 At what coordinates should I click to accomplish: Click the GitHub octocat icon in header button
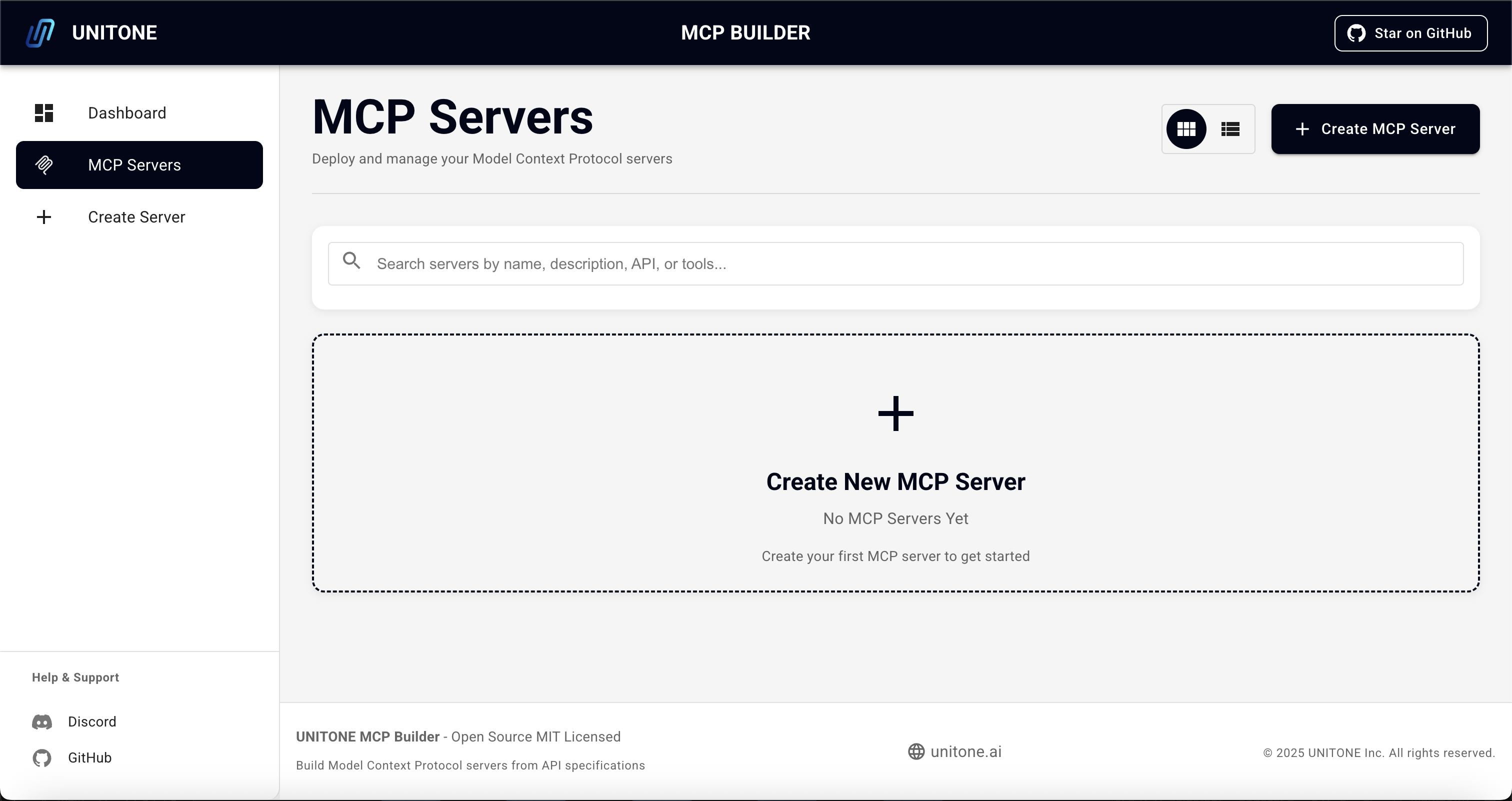point(1356,33)
